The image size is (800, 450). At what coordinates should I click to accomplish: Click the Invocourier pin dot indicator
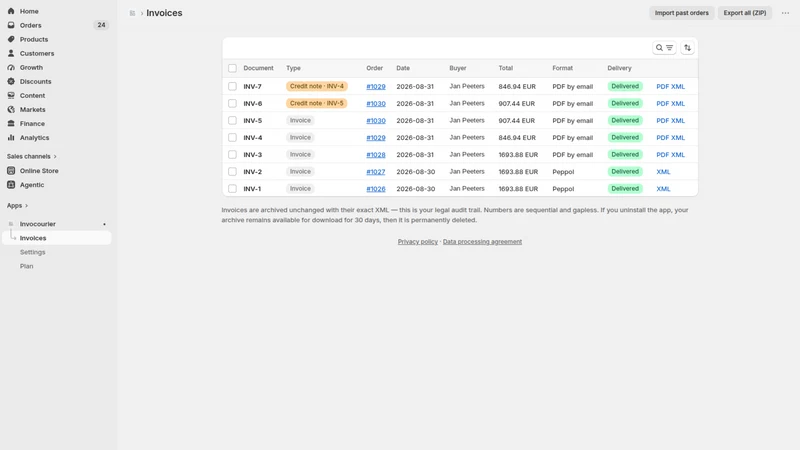104,224
